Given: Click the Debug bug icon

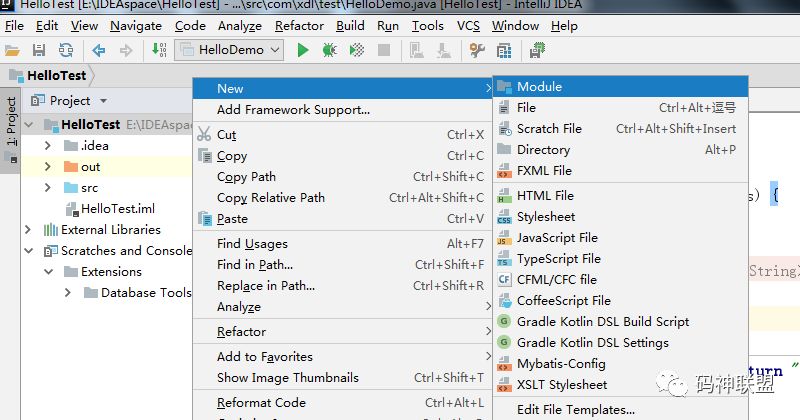Looking at the screenshot, I should pyautogui.click(x=328, y=50).
